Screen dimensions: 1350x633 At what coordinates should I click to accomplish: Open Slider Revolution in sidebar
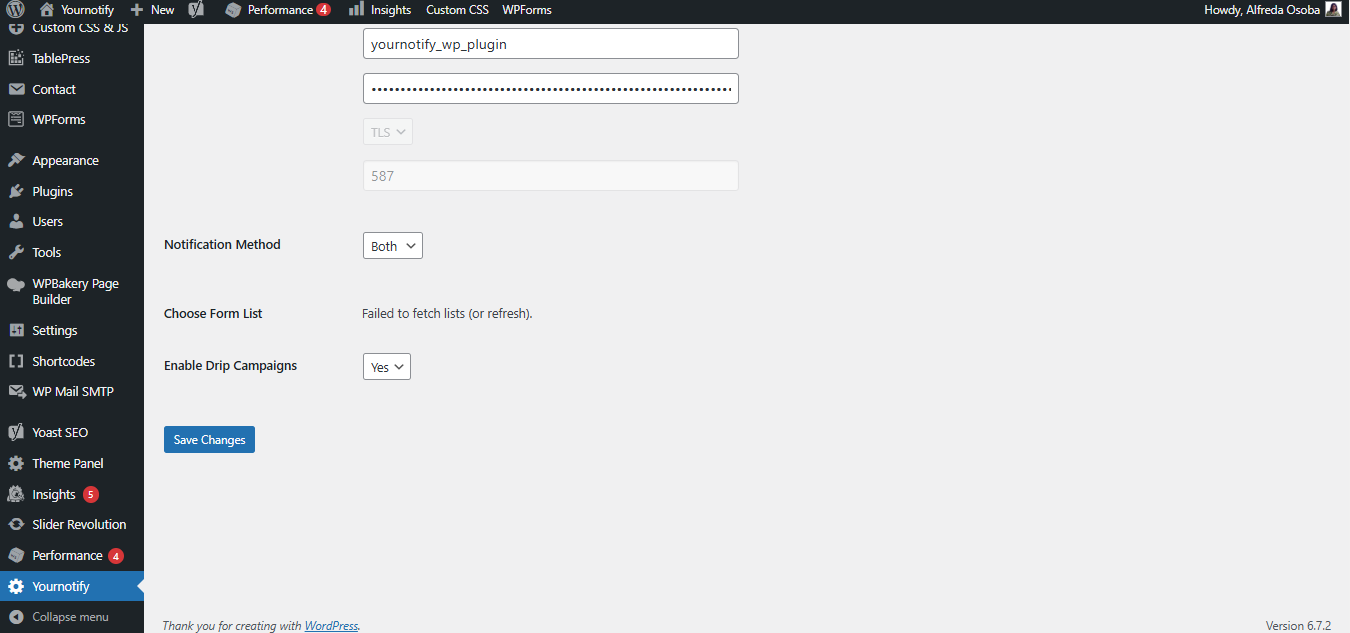click(x=79, y=524)
